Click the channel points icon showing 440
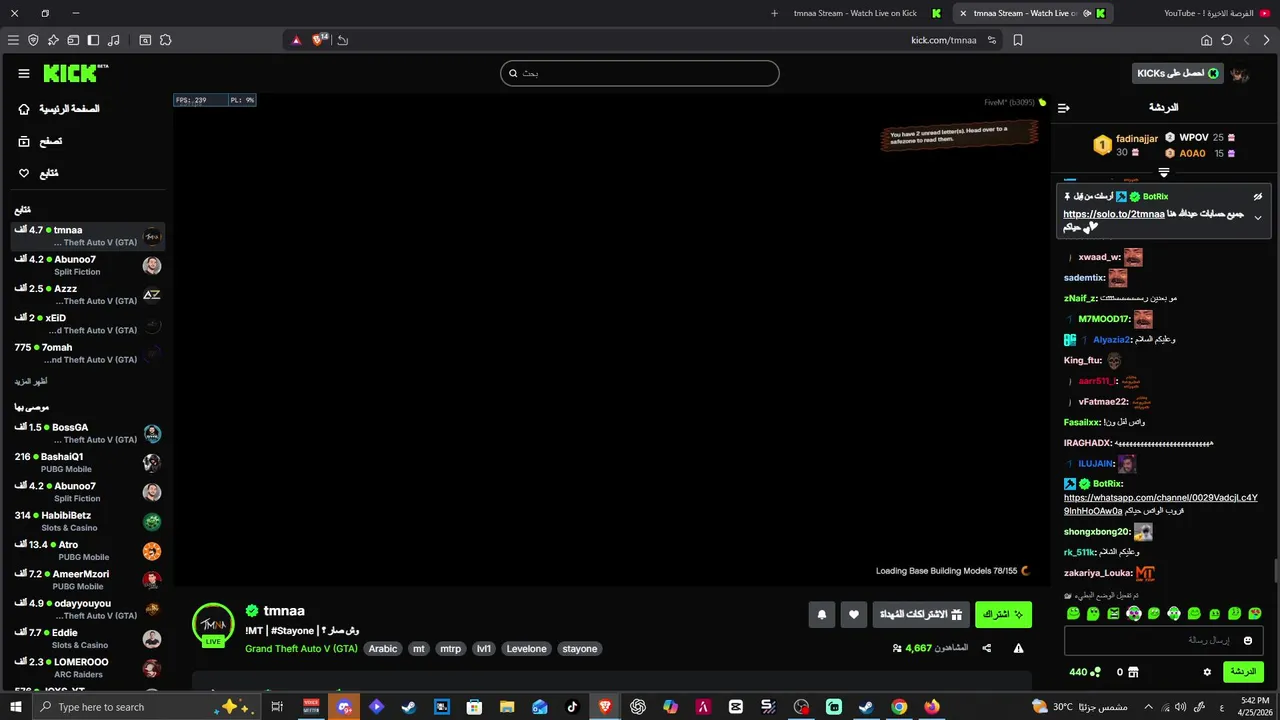 pos(1085,672)
